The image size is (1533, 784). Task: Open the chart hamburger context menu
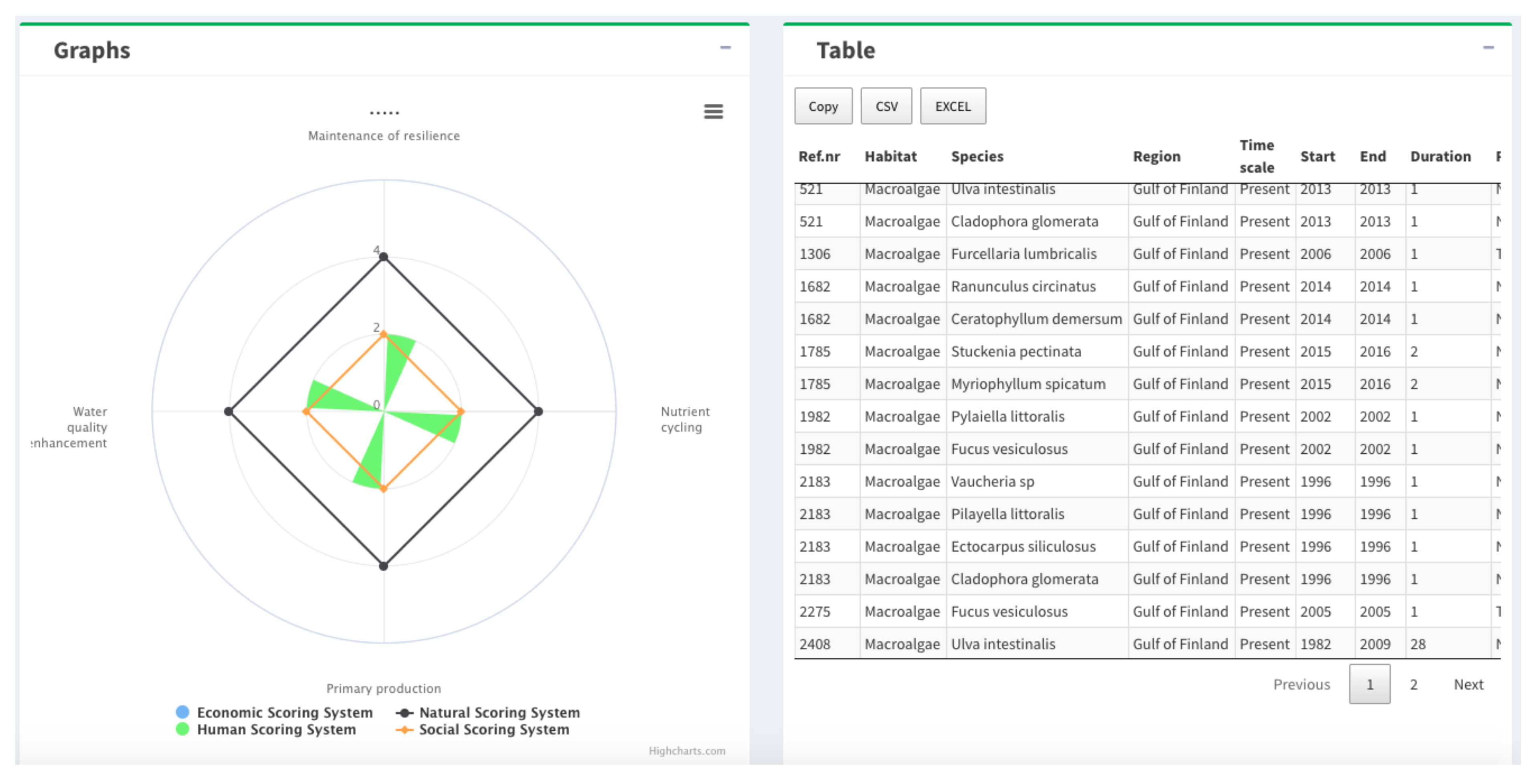[713, 111]
